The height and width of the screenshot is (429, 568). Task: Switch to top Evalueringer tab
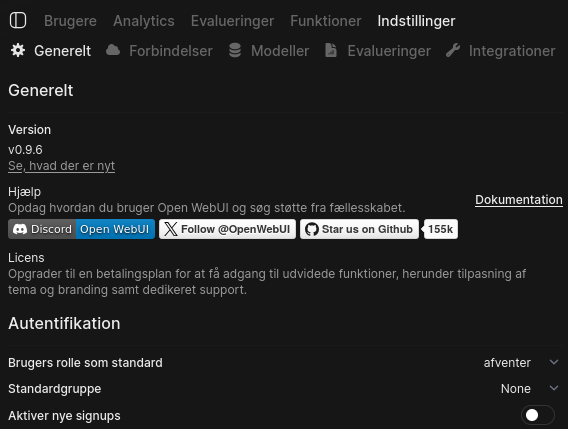click(x=232, y=21)
